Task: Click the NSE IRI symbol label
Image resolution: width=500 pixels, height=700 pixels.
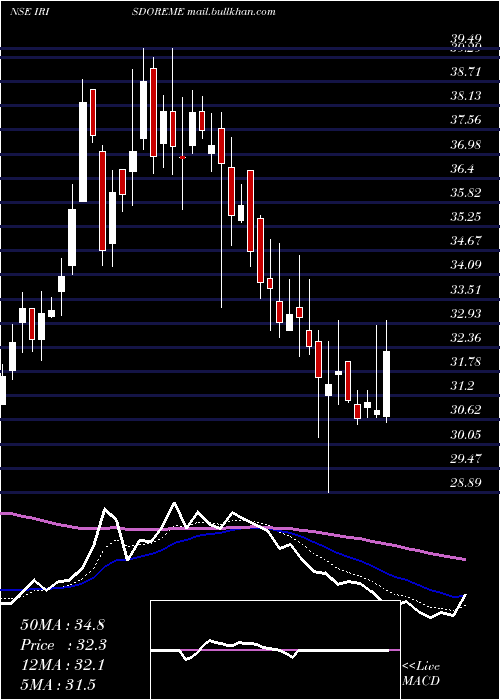Action: point(29,12)
